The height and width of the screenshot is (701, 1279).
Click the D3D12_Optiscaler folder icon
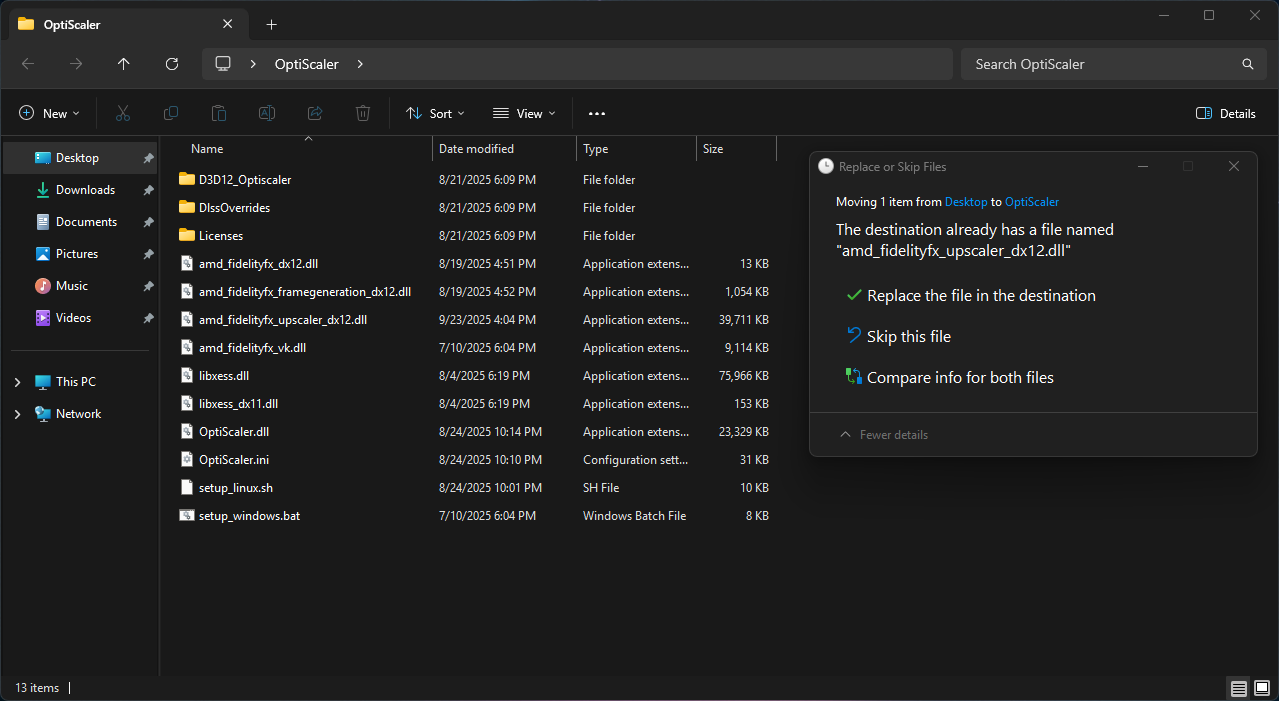pos(186,180)
